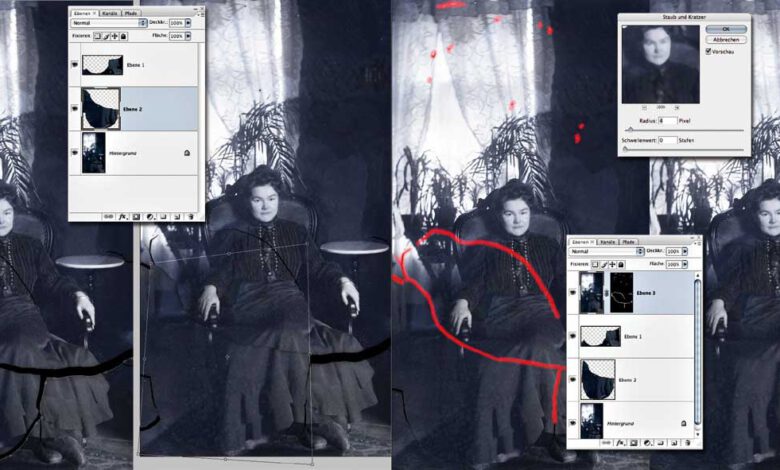
Task: Adjust the Schwellenwert slider handle
Action: (x=625, y=149)
